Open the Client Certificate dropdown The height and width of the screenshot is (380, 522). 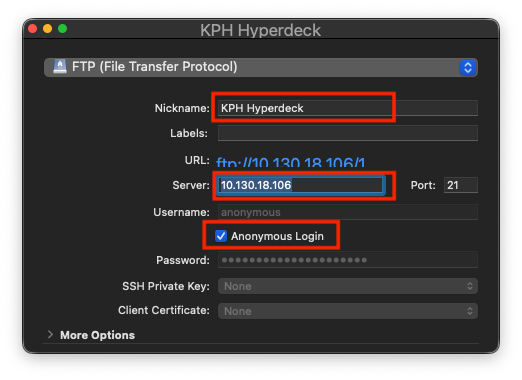[348, 311]
